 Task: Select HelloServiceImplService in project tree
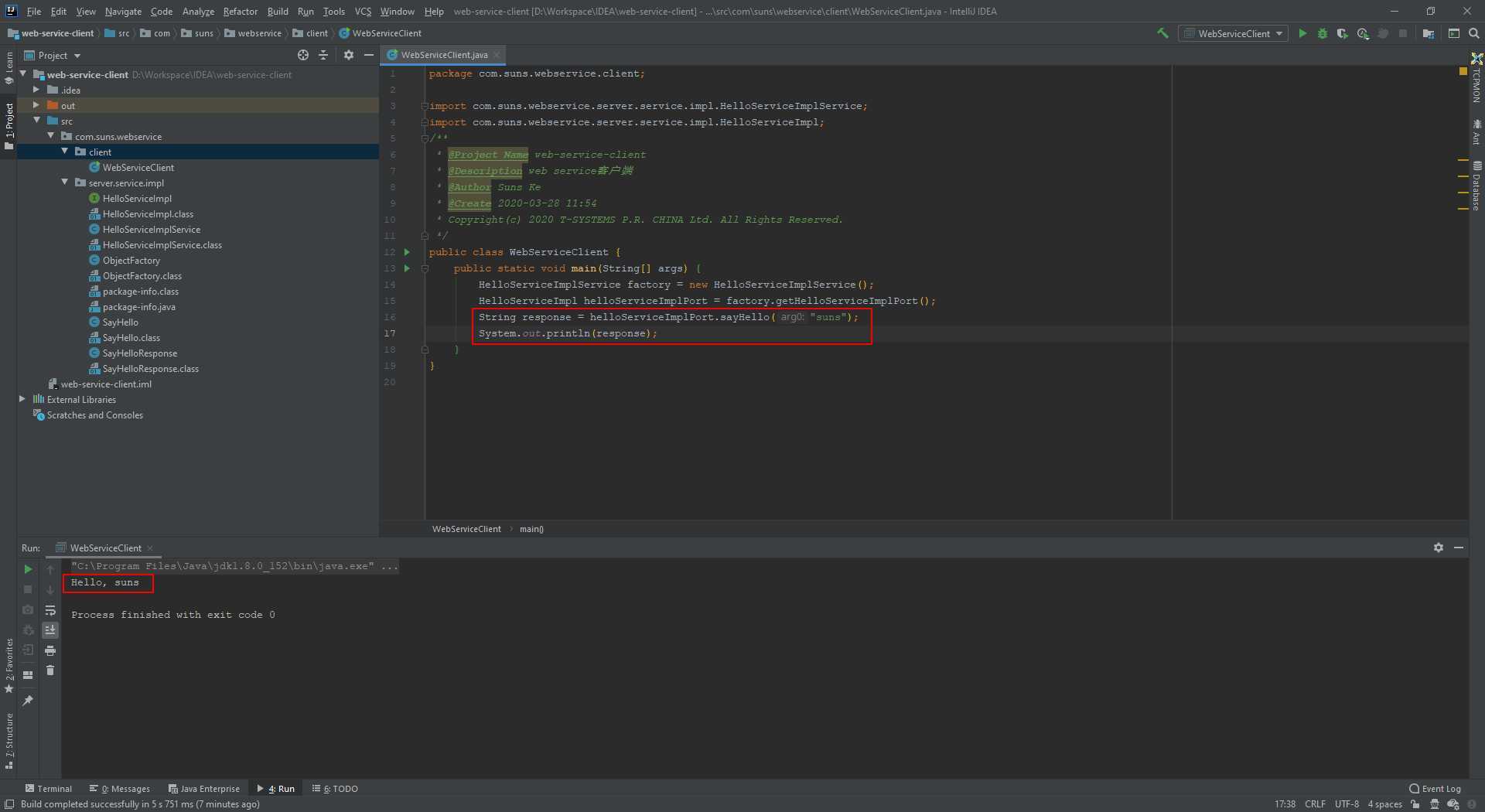[x=152, y=230]
